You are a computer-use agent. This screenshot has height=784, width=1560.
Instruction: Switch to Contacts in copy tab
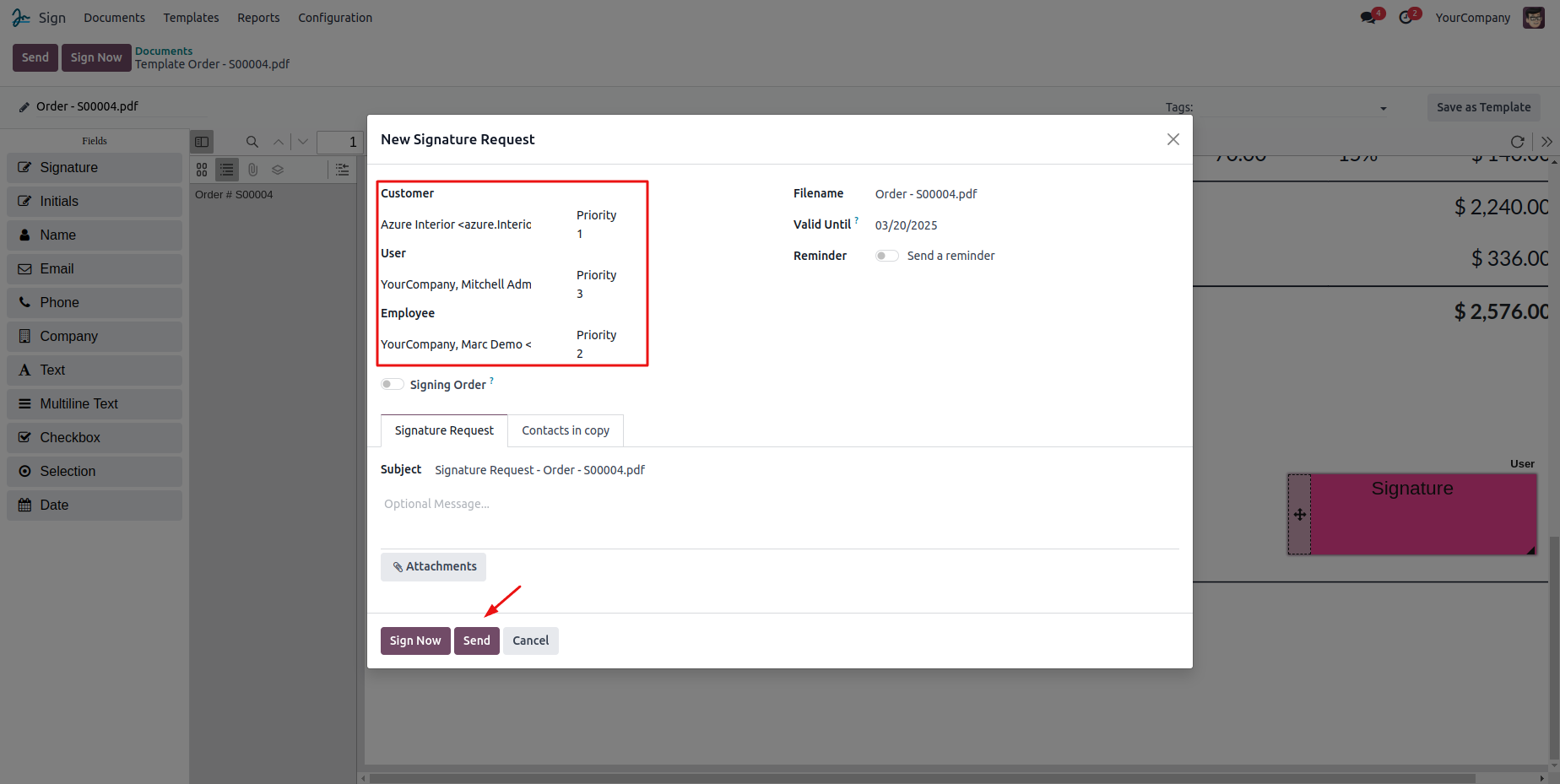click(566, 430)
